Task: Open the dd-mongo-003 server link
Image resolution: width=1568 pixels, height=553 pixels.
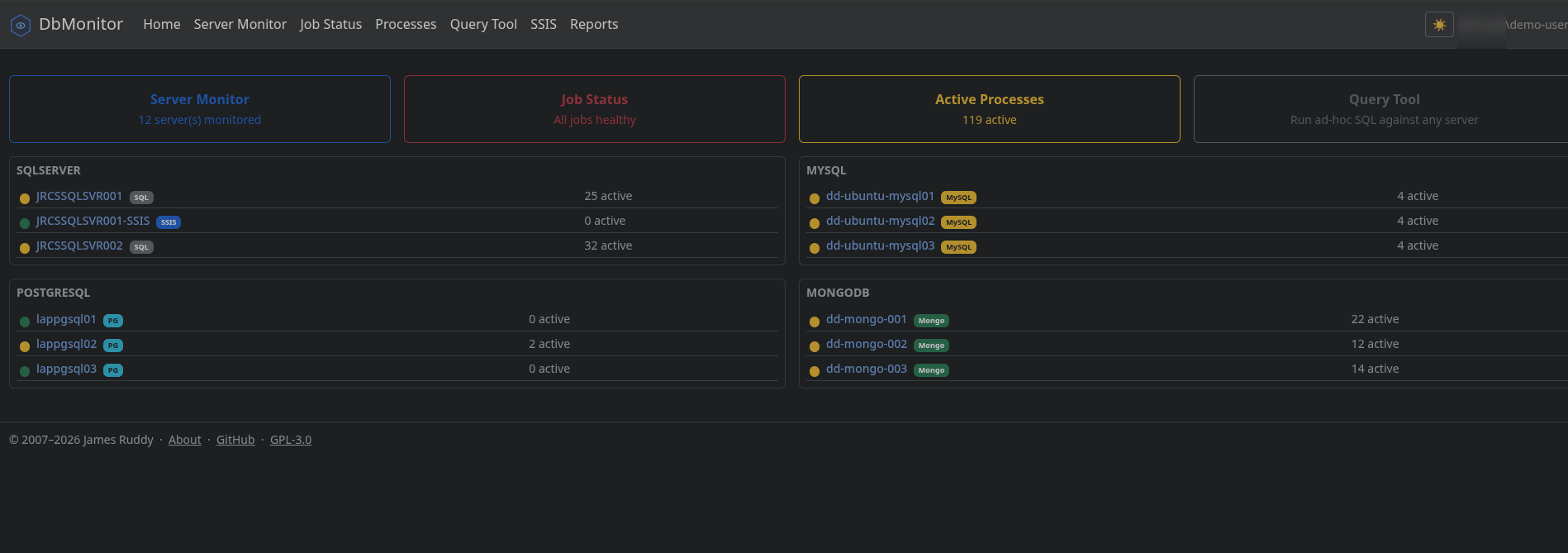Action: click(x=867, y=369)
